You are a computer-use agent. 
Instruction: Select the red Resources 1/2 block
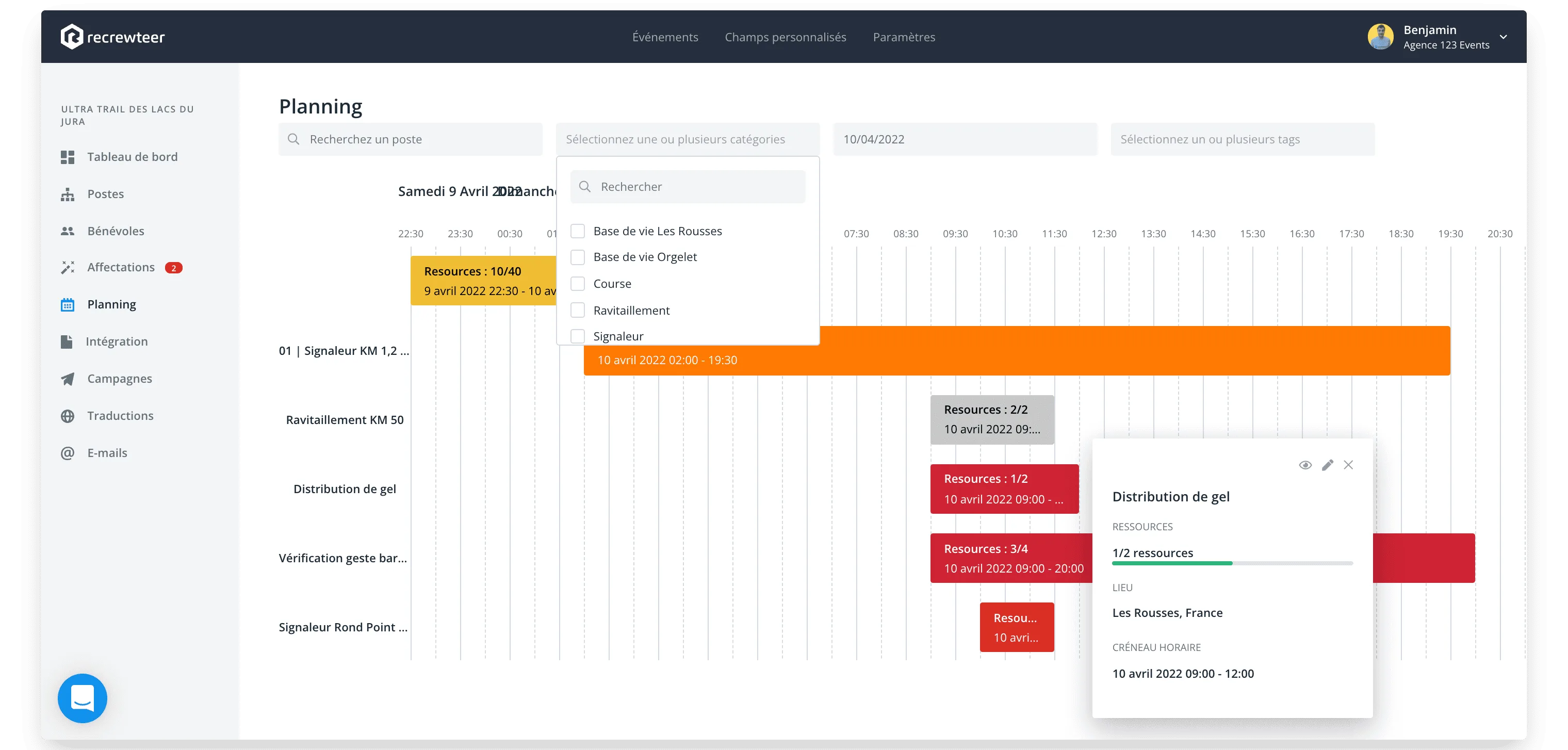[x=1004, y=489]
